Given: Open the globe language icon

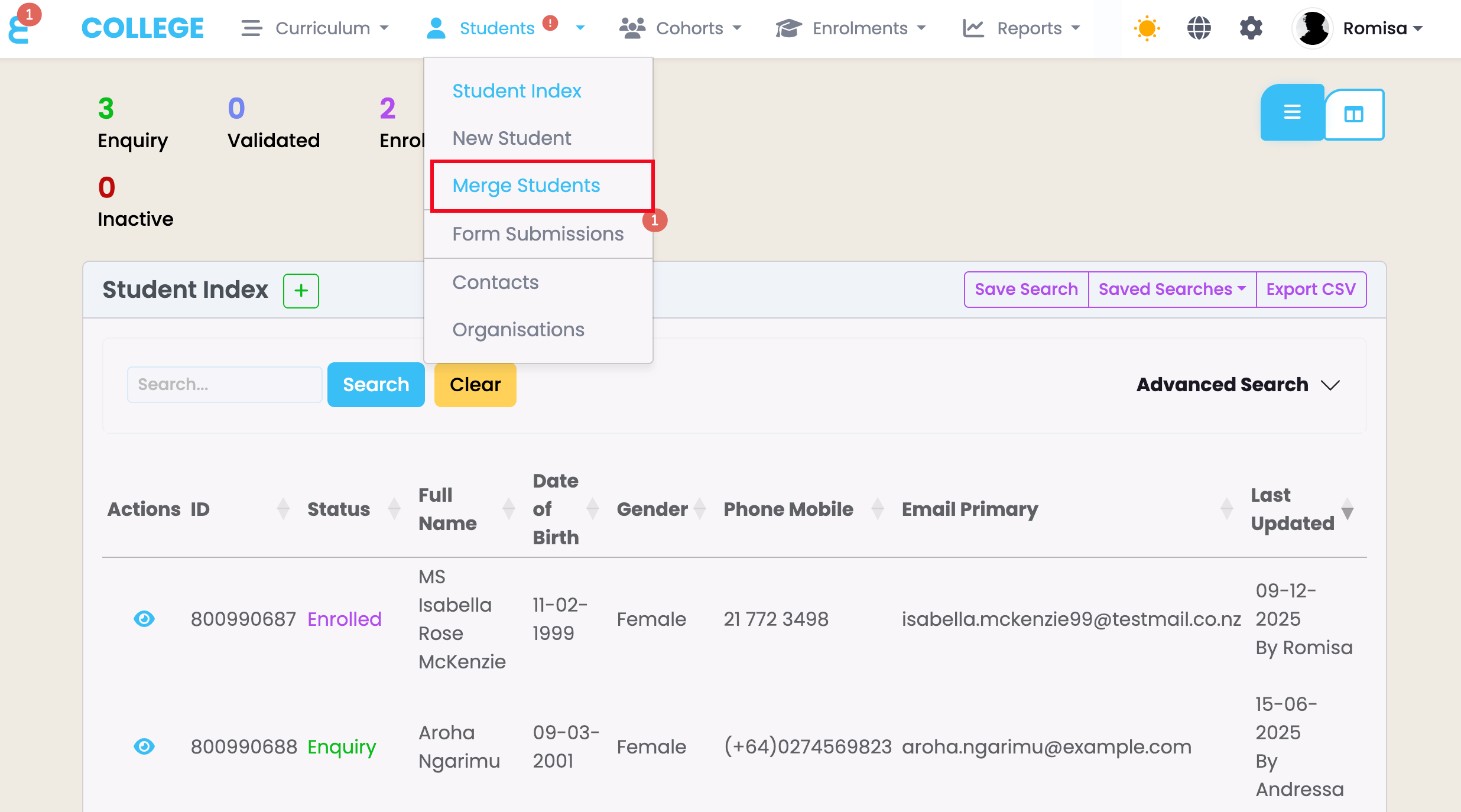Looking at the screenshot, I should (1199, 28).
